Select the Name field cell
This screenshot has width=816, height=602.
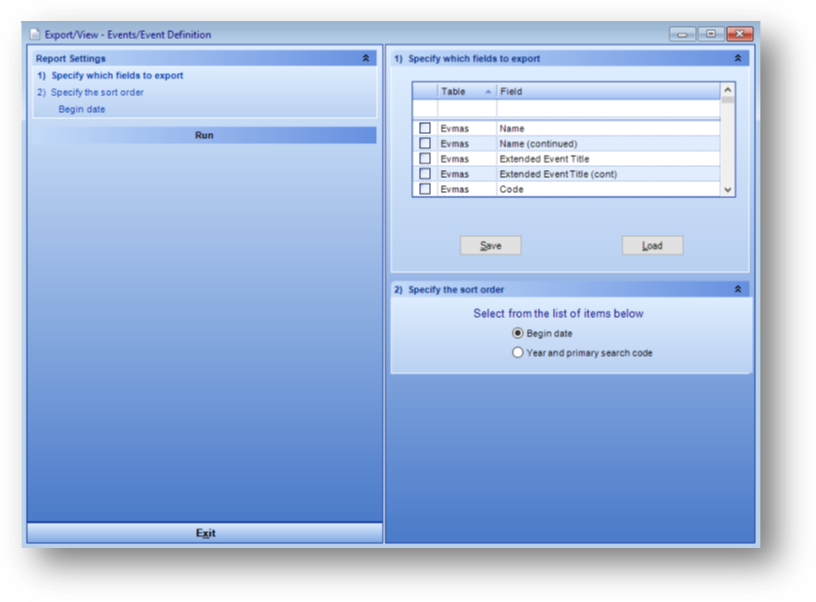click(608, 128)
